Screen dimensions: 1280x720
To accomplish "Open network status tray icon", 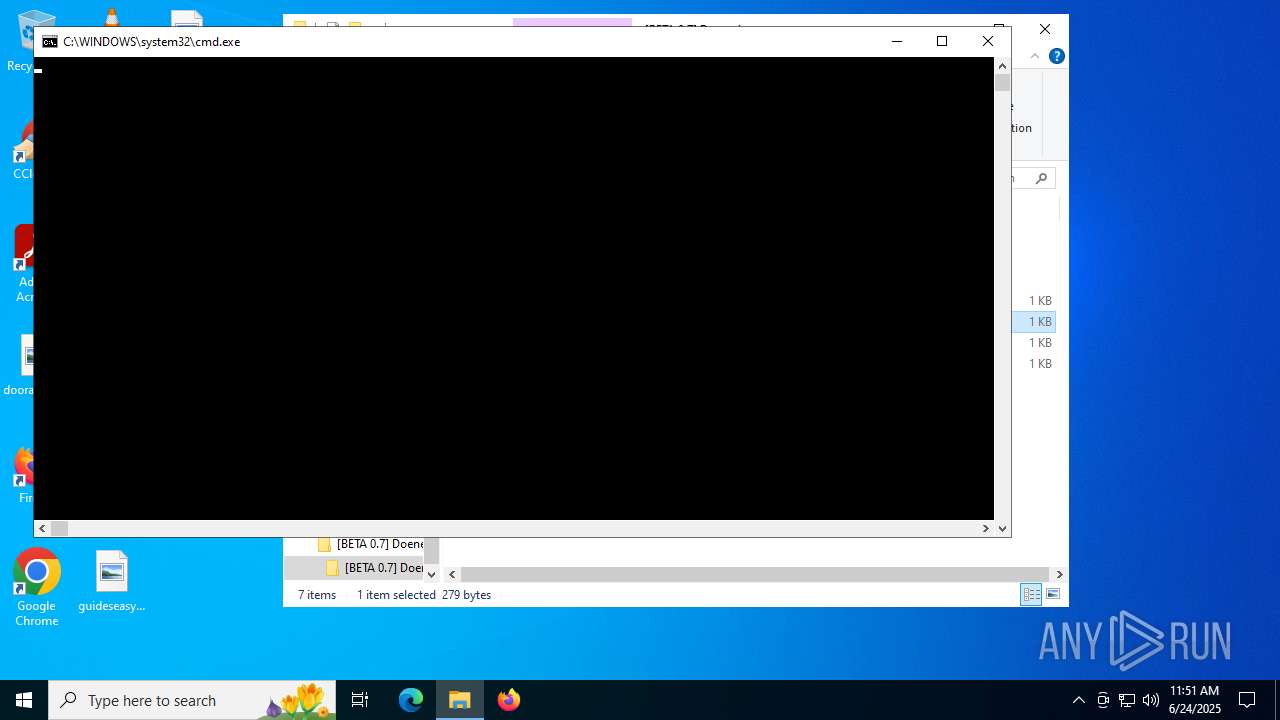I will [x=1127, y=700].
